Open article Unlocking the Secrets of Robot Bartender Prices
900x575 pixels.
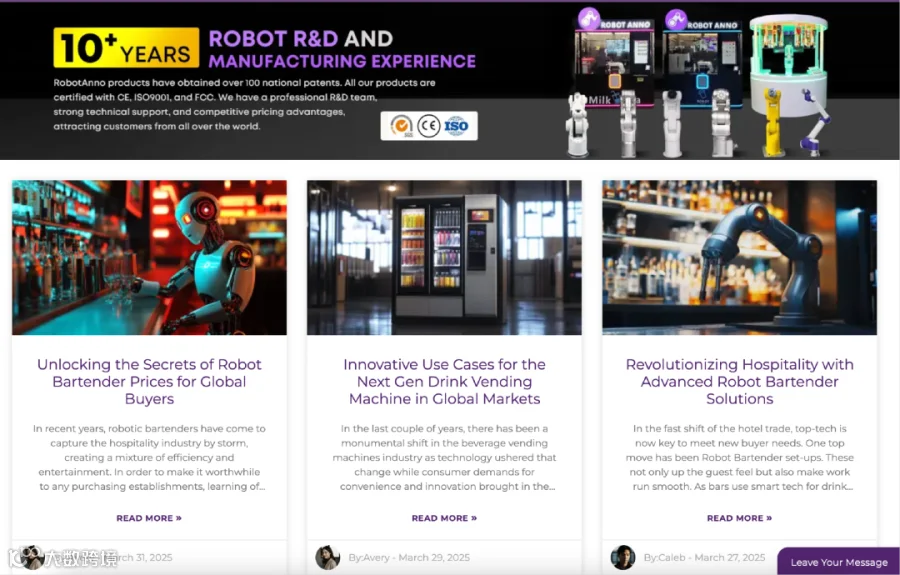point(149,382)
